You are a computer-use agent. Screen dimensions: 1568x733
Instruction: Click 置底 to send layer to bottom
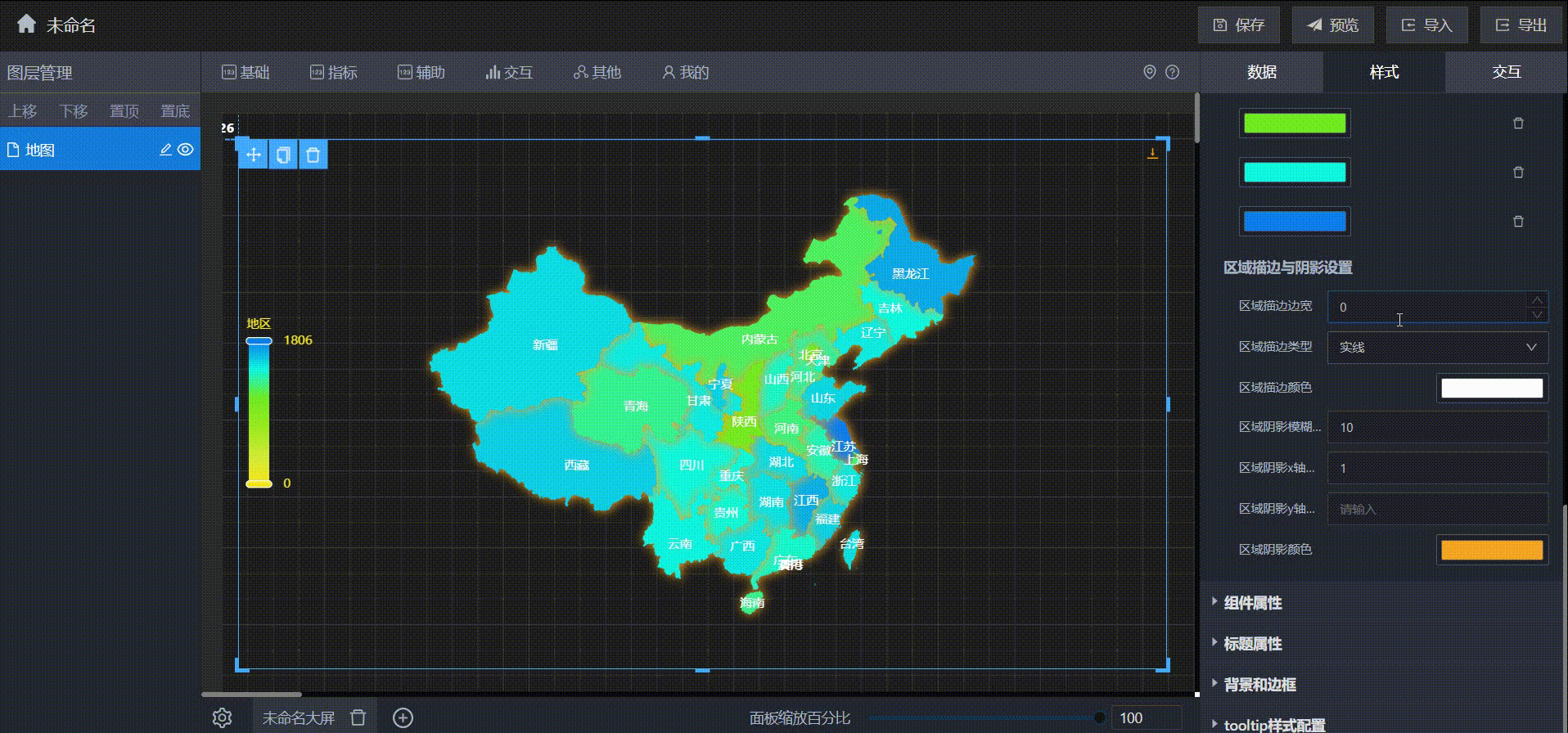(175, 111)
